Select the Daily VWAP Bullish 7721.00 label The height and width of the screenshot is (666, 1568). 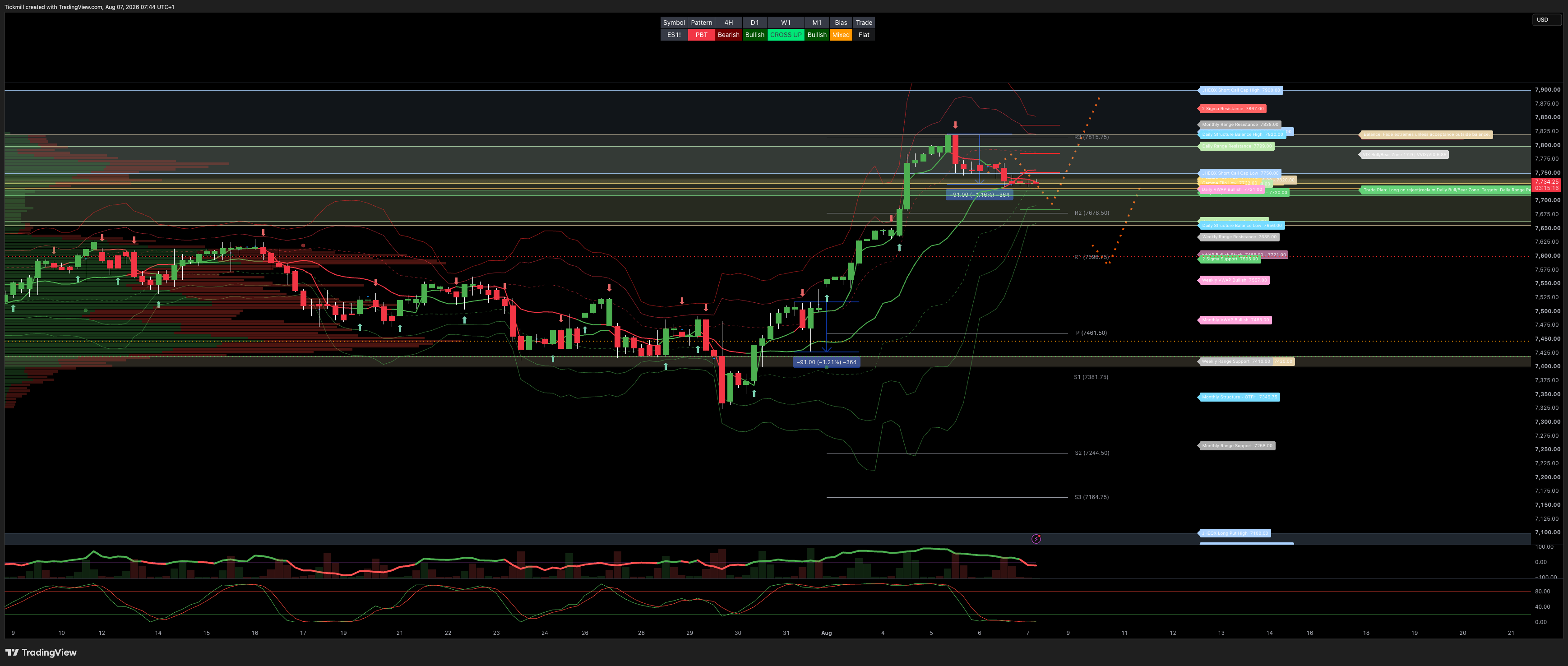click(x=1231, y=190)
